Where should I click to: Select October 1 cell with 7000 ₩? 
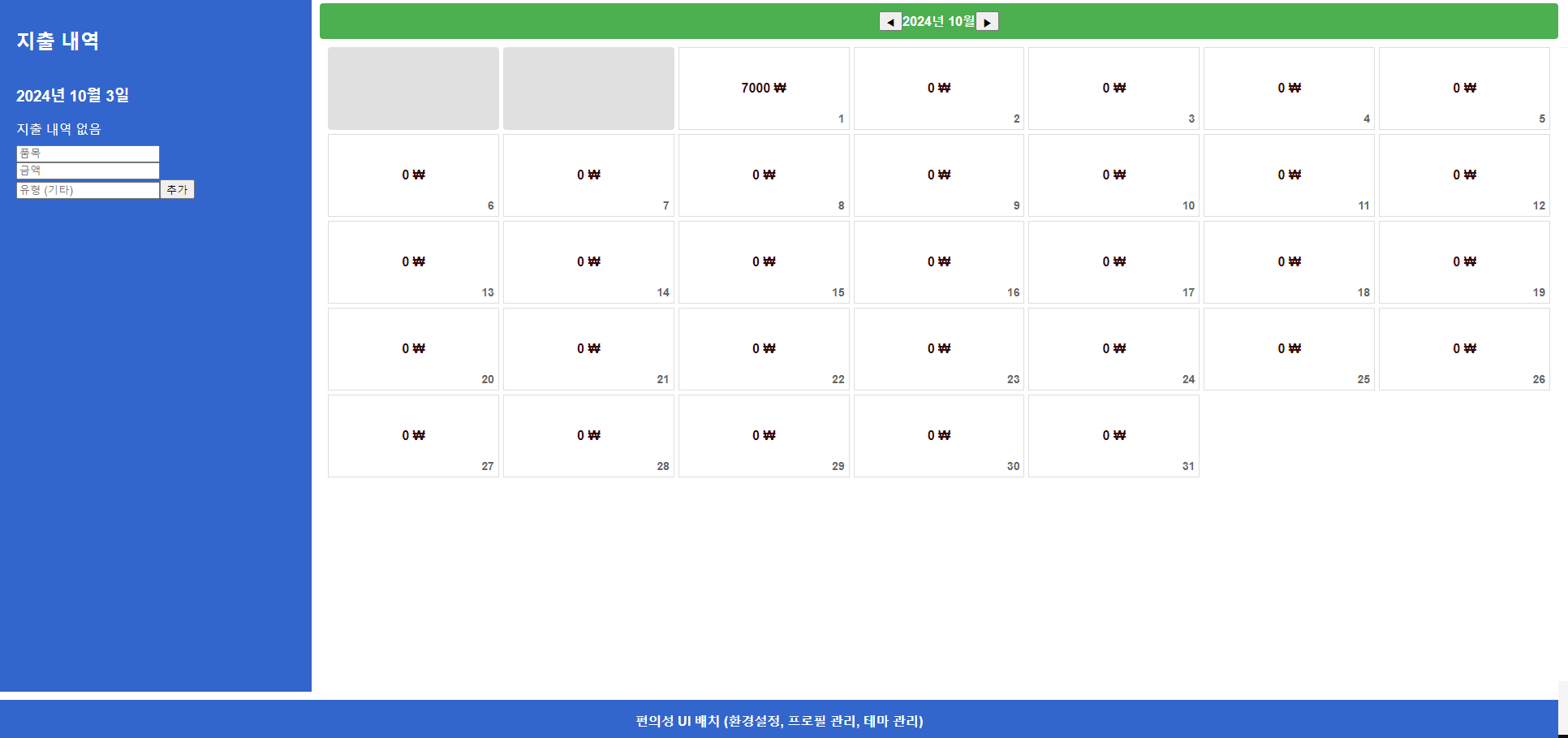[x=764, y=88]
